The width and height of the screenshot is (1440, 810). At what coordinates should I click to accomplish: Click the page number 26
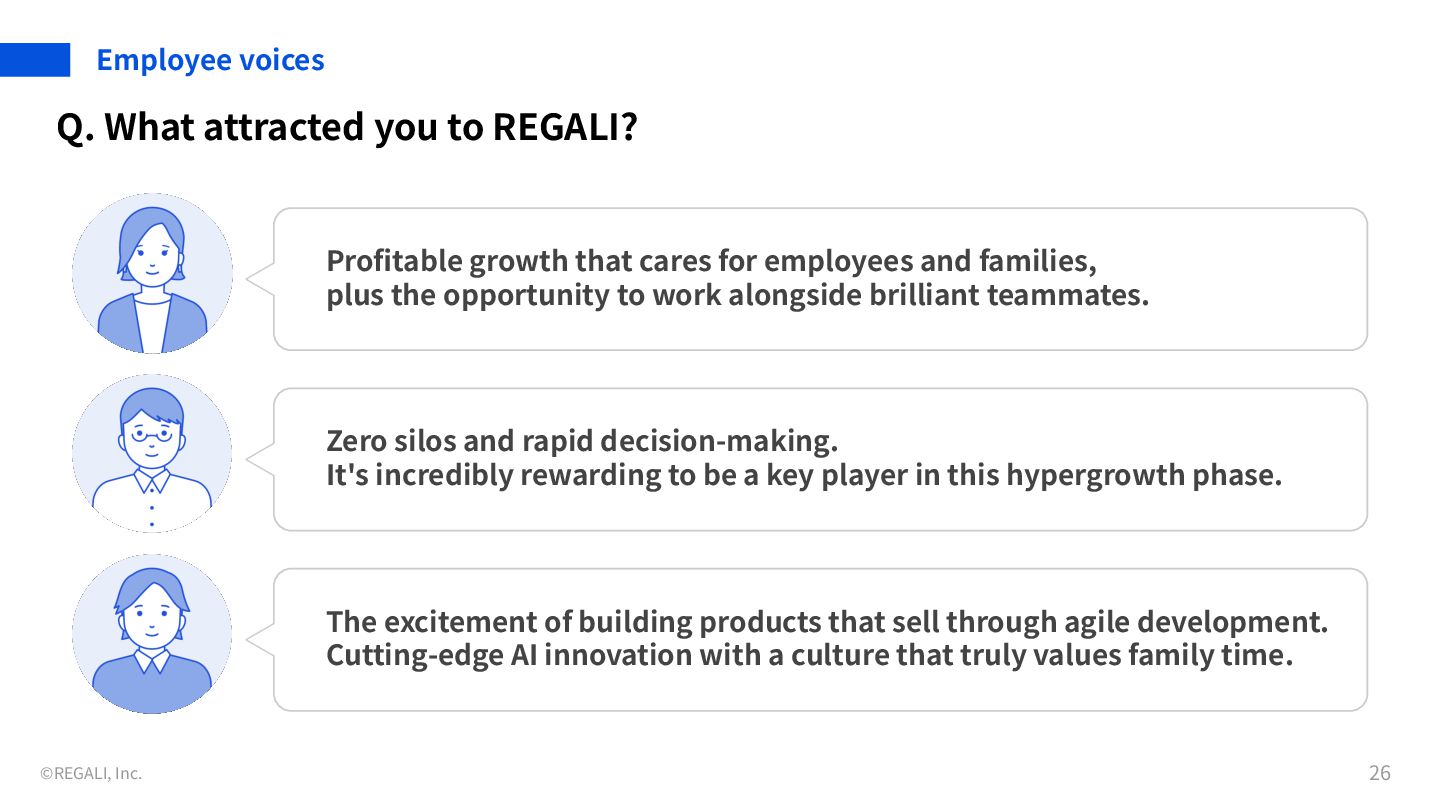pos(1380,772)
